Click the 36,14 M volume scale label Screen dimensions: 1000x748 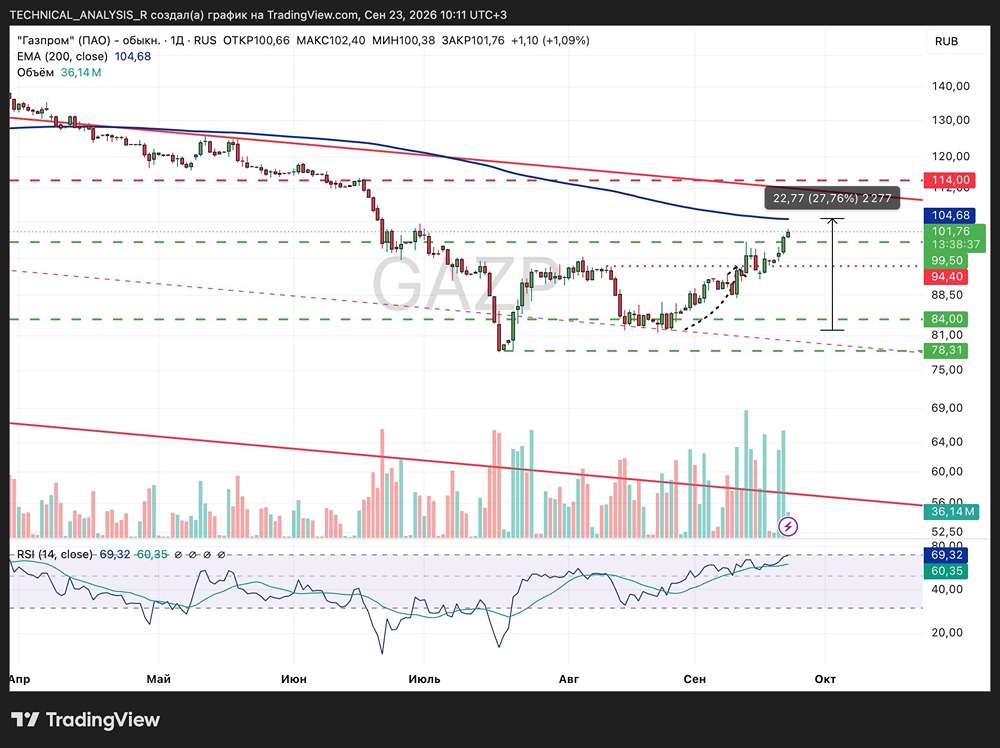click(x=951, y=511)
